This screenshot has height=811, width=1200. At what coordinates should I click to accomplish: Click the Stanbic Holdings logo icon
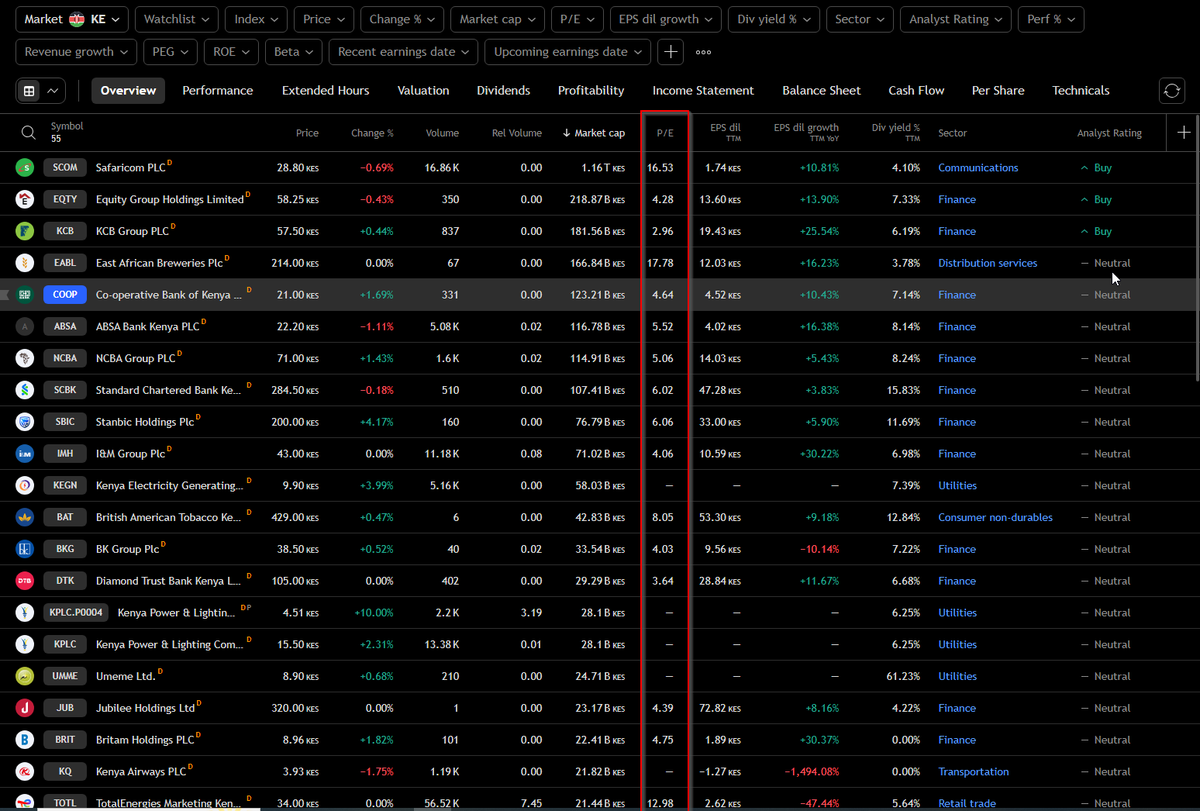point(25,422)
